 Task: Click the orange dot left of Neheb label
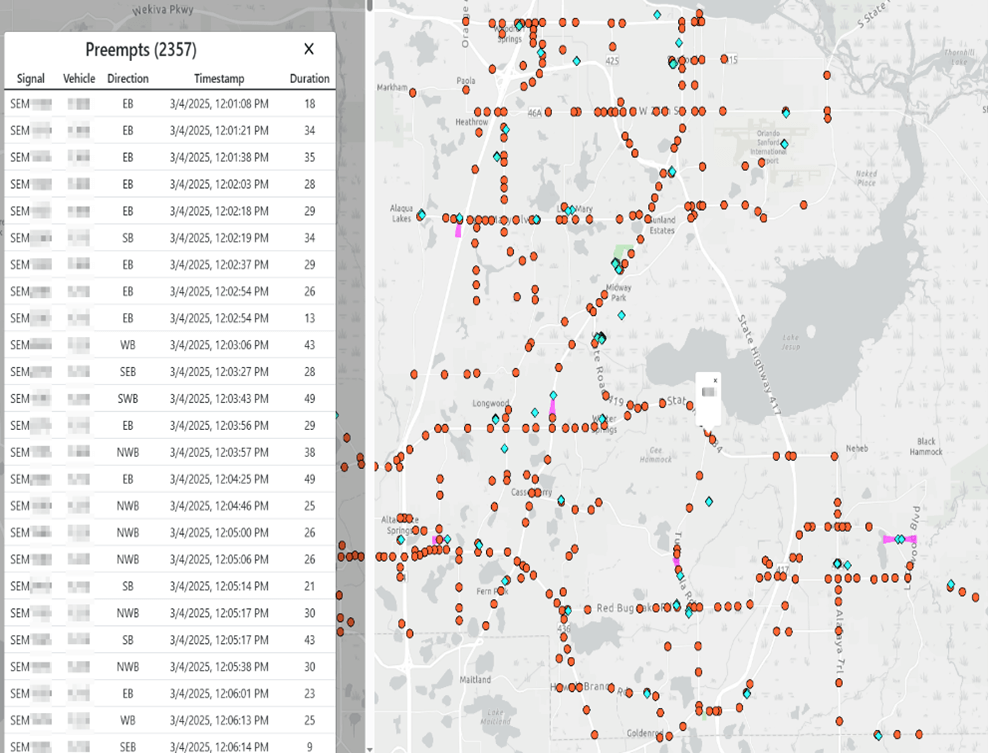835,456
